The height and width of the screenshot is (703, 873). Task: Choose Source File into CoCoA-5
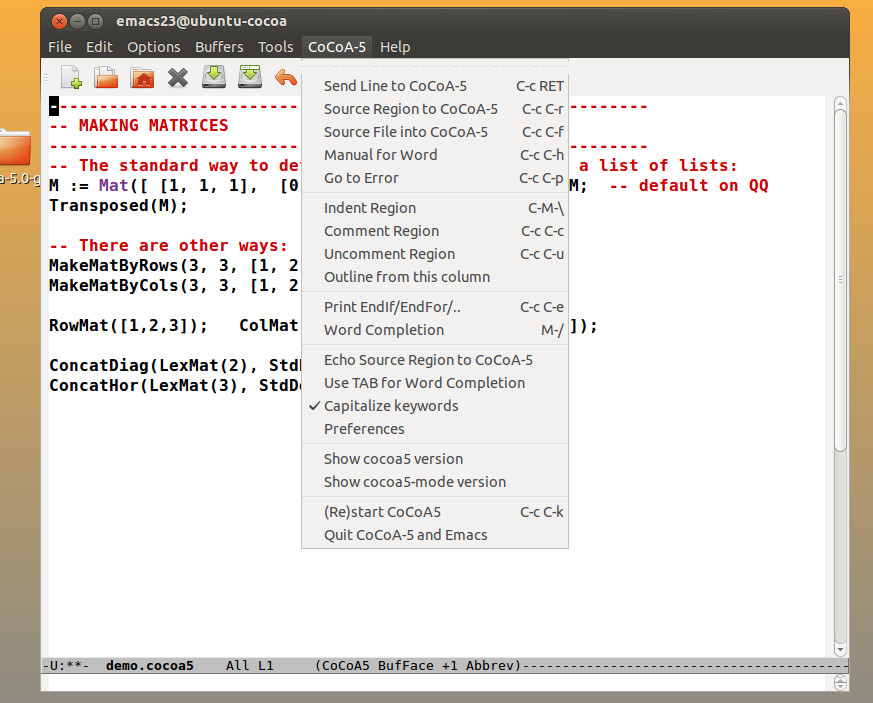point(434,132)
